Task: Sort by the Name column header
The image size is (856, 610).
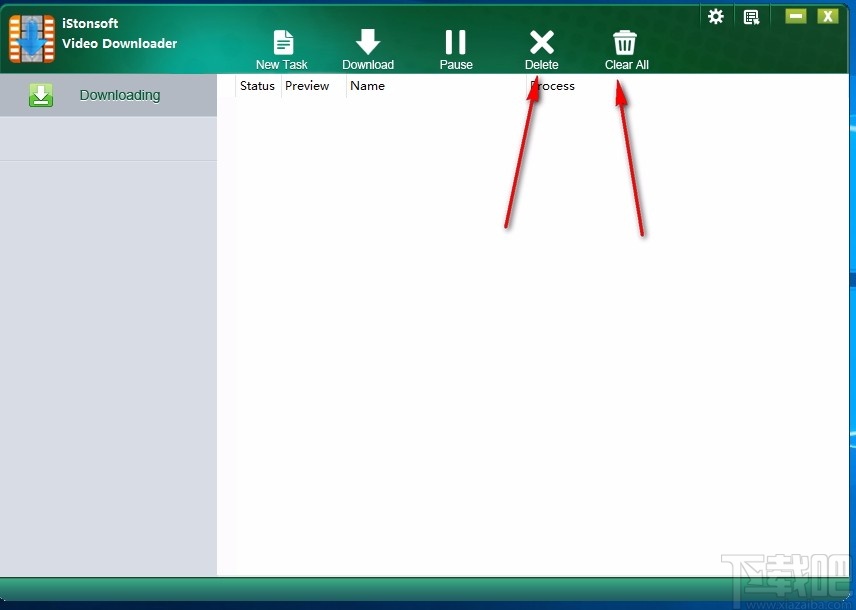Action: [367, 86]
